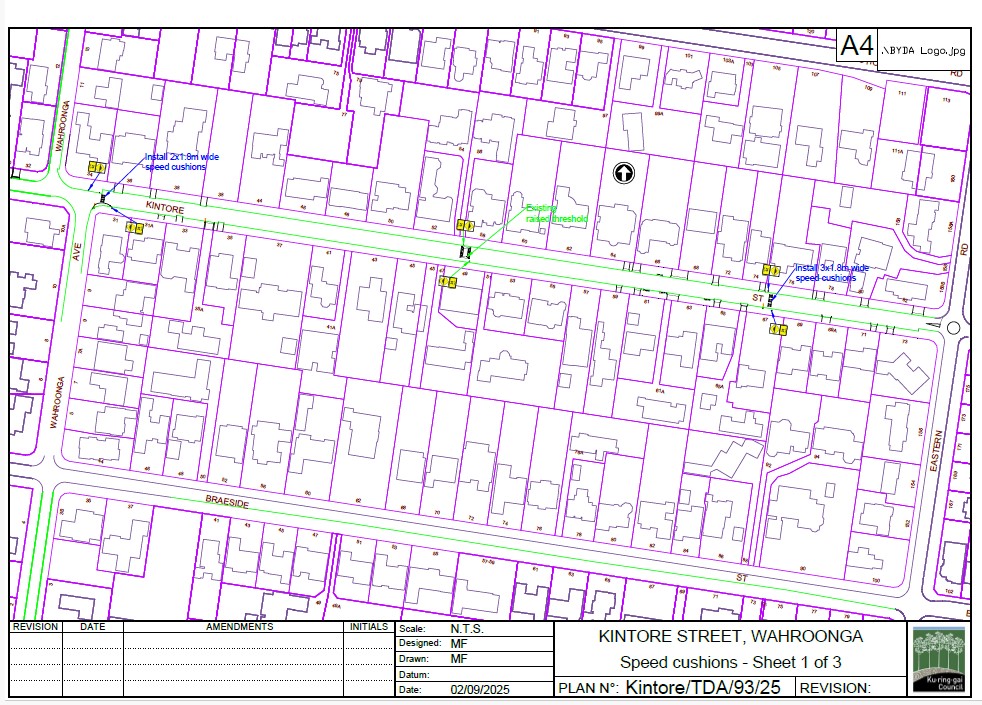Click the 'Install 3x1.8m wide speed cushions' annotation
The width and height of the screenshot is (982, 705).
(832, 273)
